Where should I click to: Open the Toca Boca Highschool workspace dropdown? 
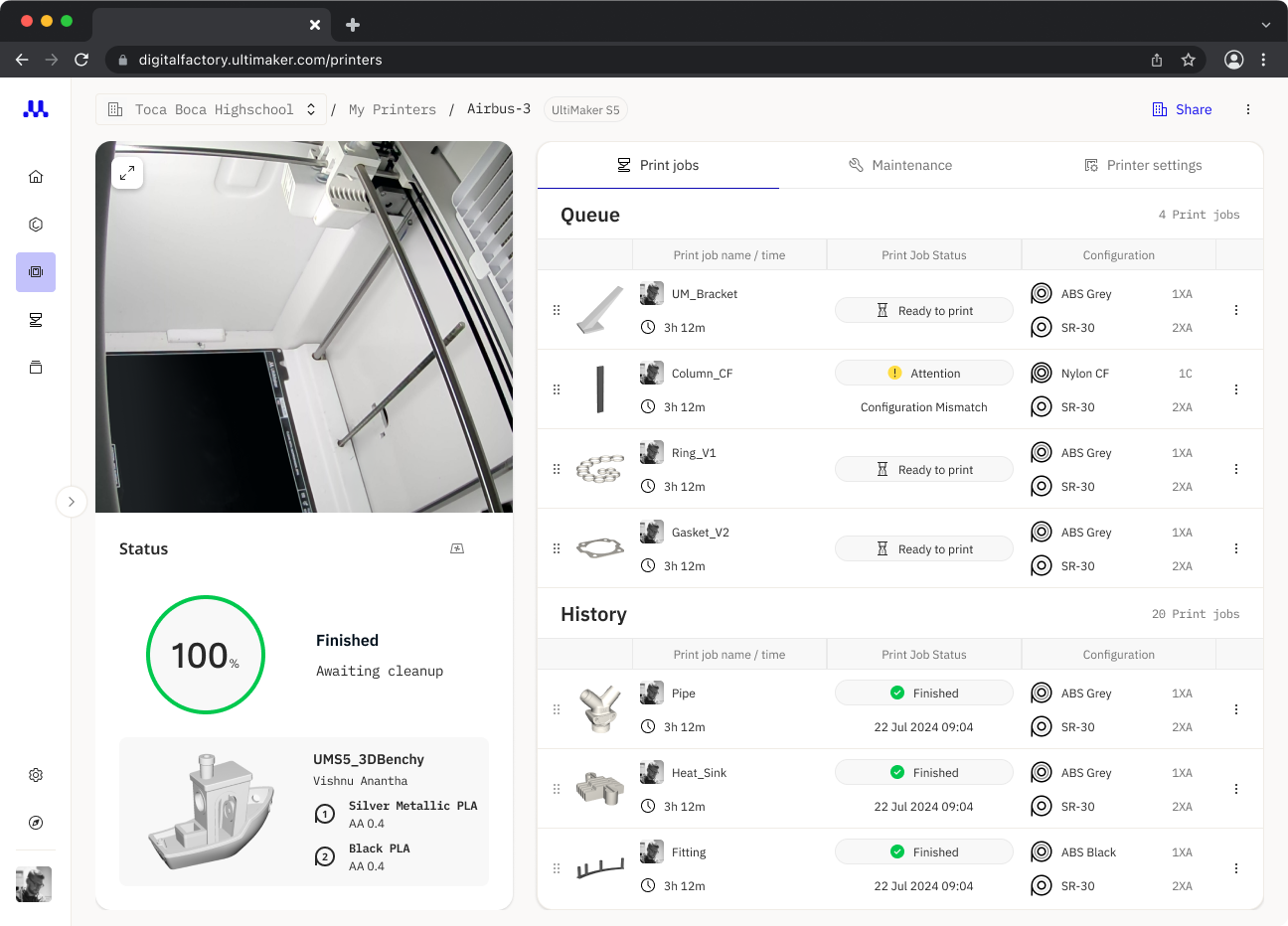pyautogui.click(x=212, y=109)
